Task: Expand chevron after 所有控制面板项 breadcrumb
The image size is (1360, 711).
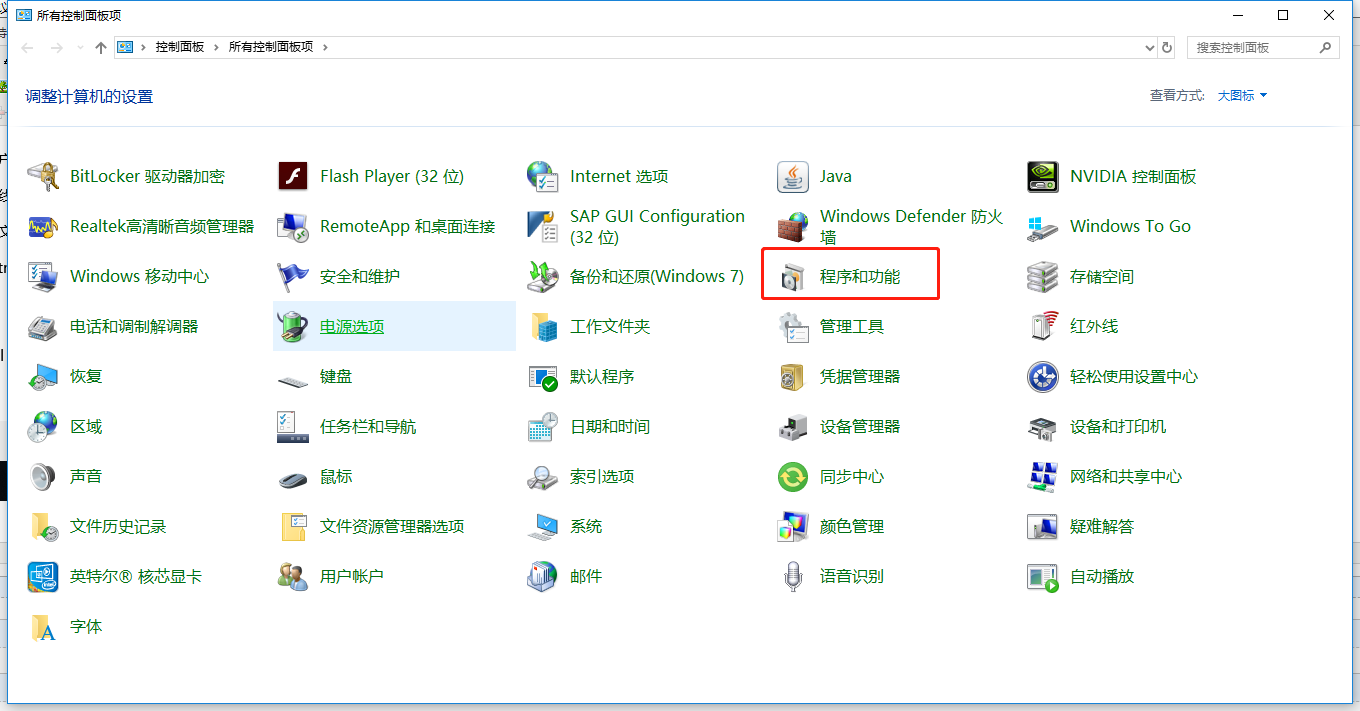Action: tap(325, 47)
